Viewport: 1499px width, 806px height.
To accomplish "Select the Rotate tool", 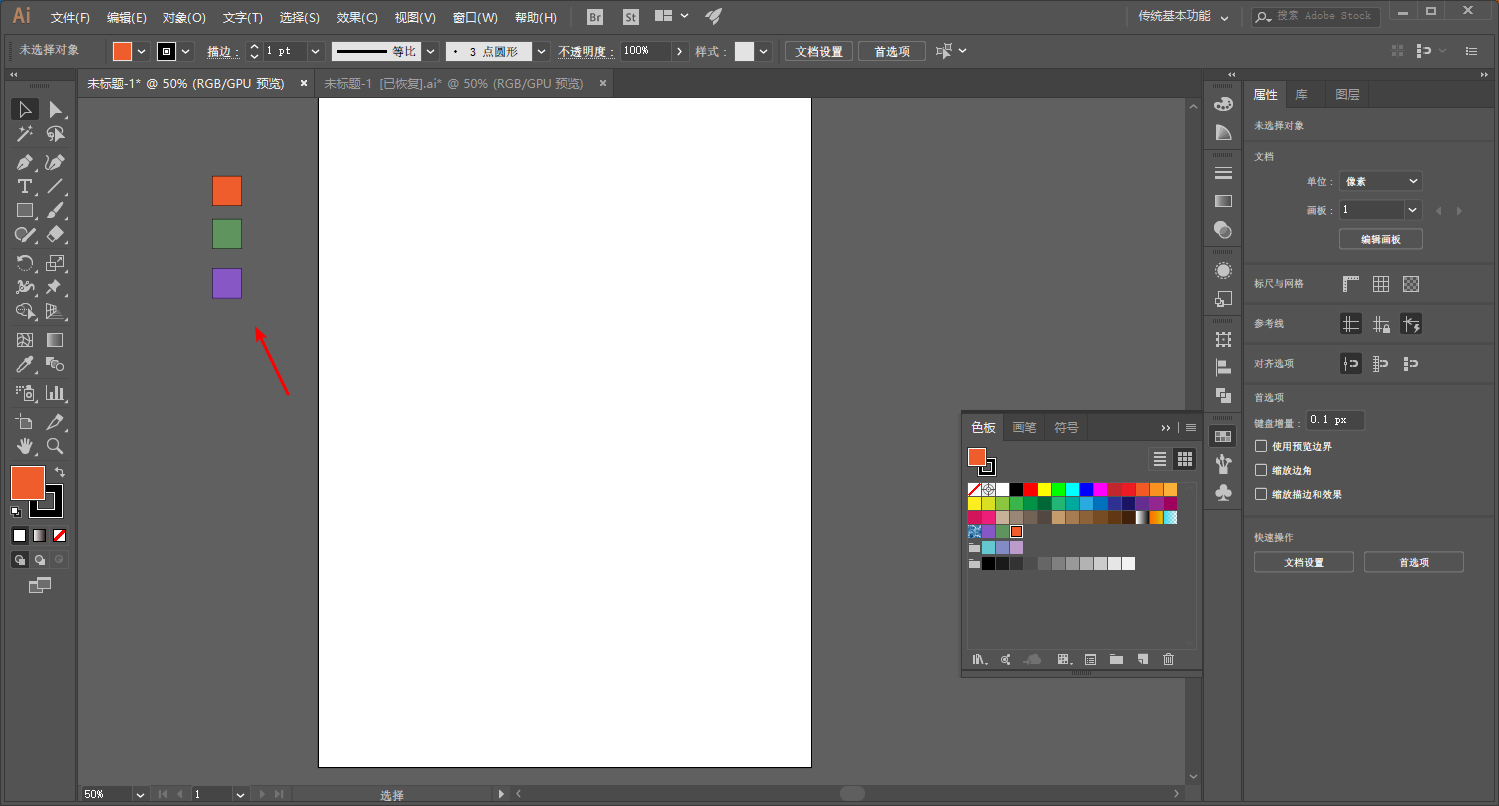I will pos(25,263).
